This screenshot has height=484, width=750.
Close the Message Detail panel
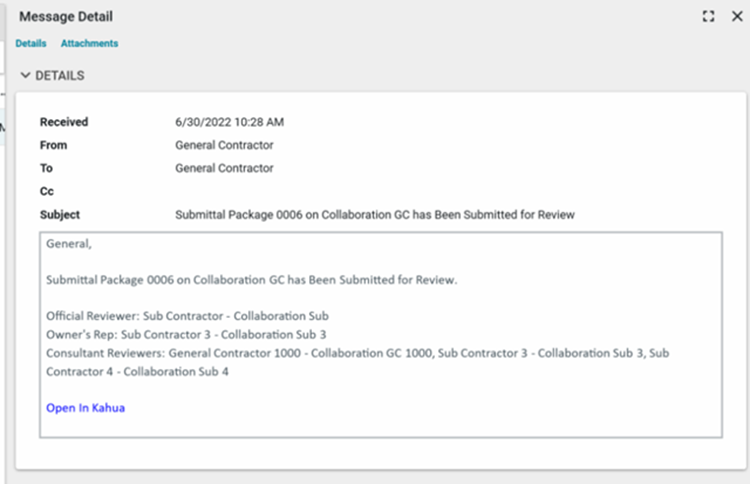coord(736,17)
